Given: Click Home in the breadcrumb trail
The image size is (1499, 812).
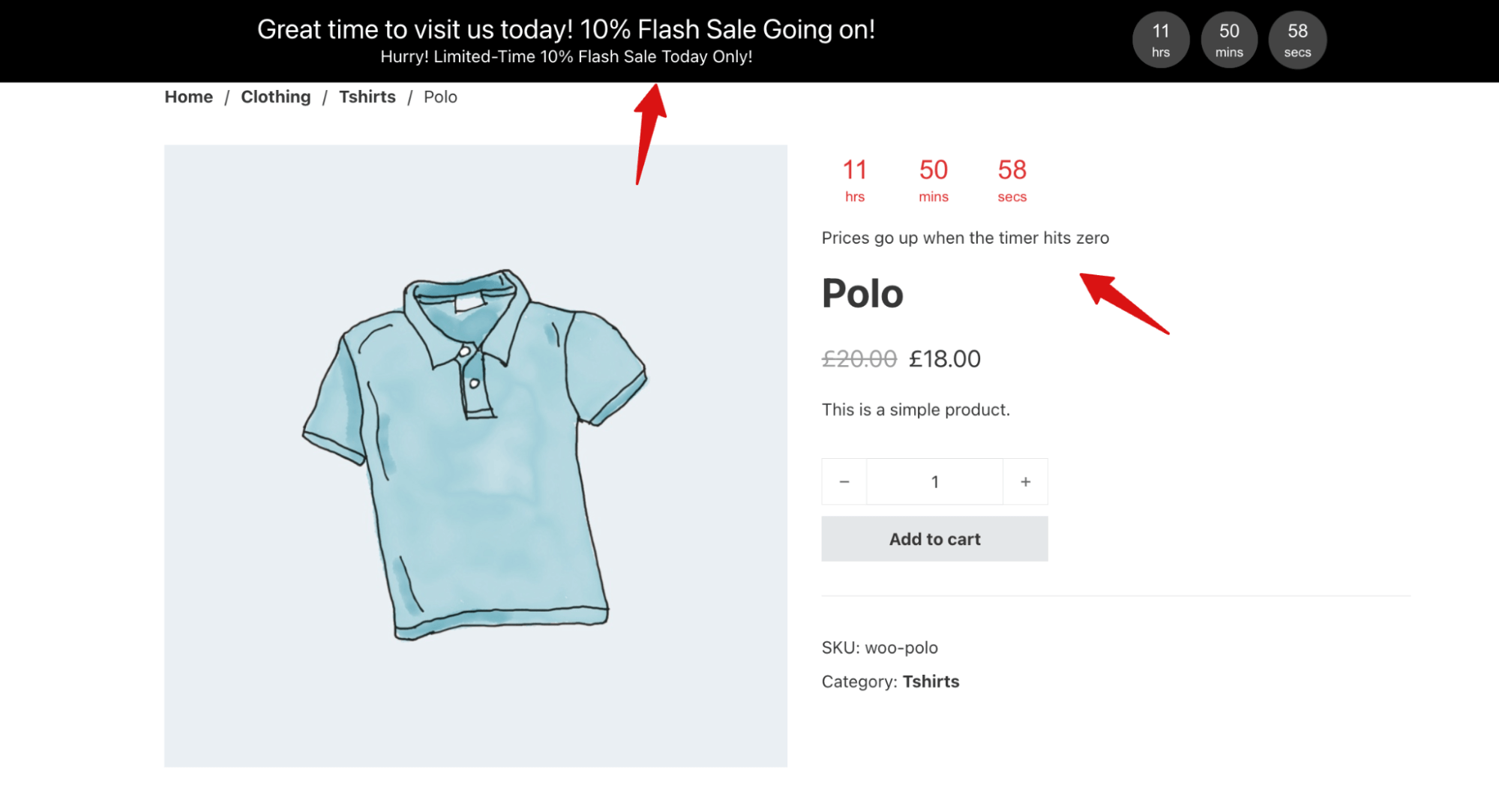Looking at the screenshot, I should coord(188,97).
